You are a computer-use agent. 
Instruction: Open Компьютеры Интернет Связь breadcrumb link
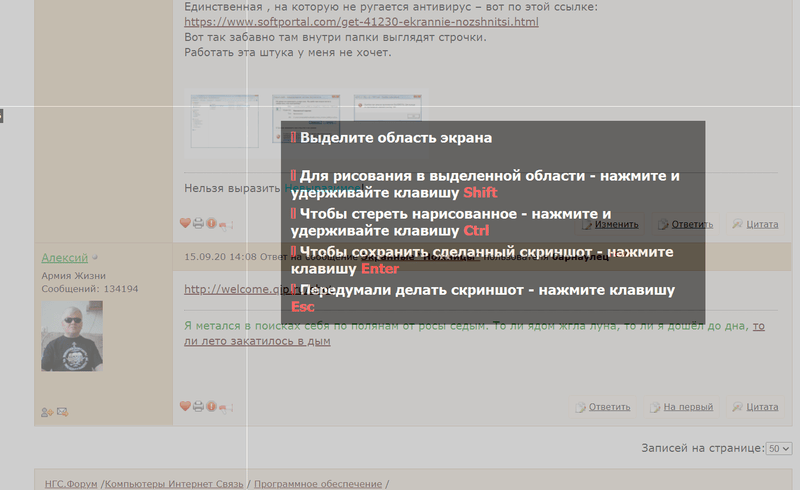[174, 484]
